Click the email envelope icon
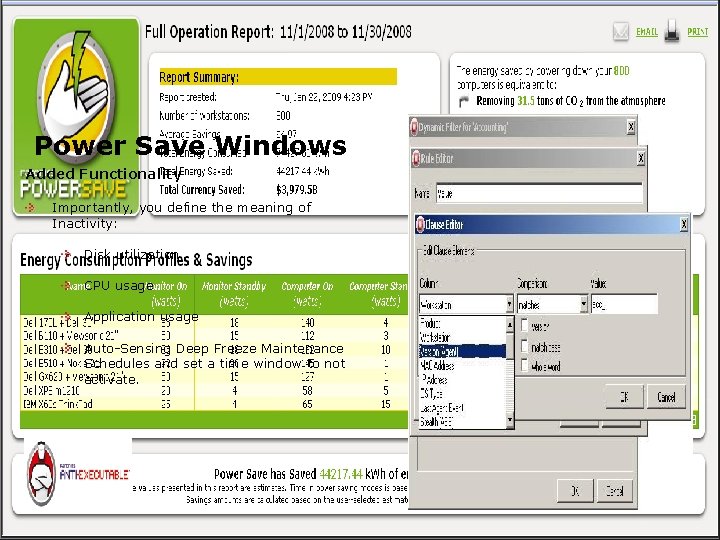This screenshot has height=540, width=720. [x=621, y=32]
